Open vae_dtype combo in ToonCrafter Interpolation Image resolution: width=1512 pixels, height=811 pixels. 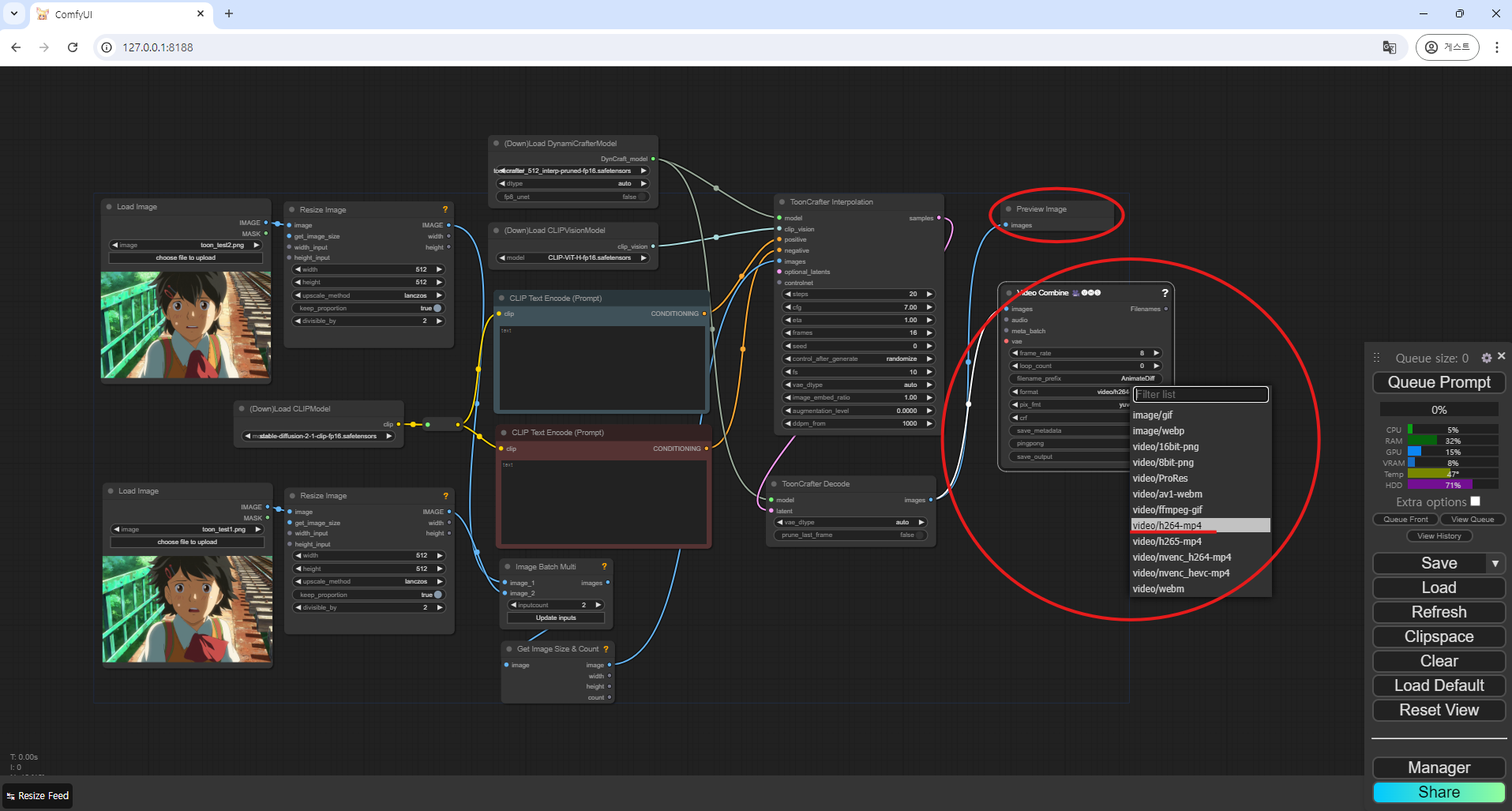pos(858,385)
